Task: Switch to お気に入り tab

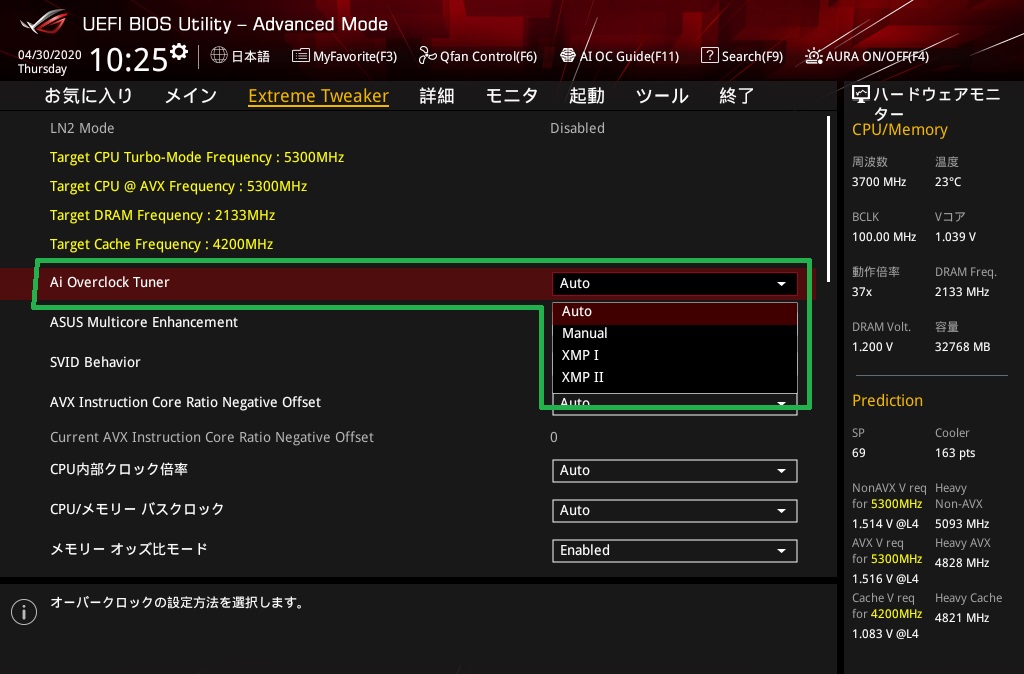Action: point(89,96)
